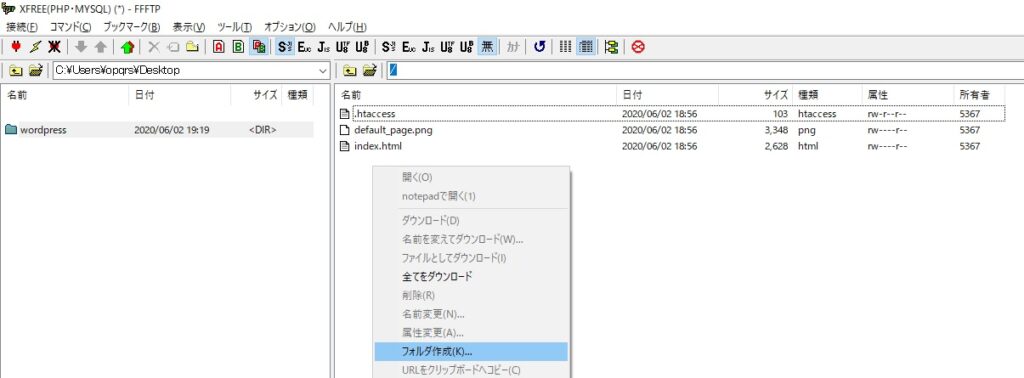
Task: Open the オプション(O) menu
Action: pyautogui.click(x=289, y=27)
